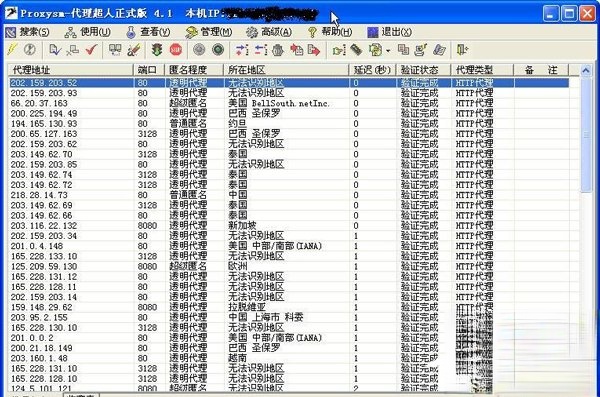
Task: Open the 搜索(S) menu
Action: point(28,32)
